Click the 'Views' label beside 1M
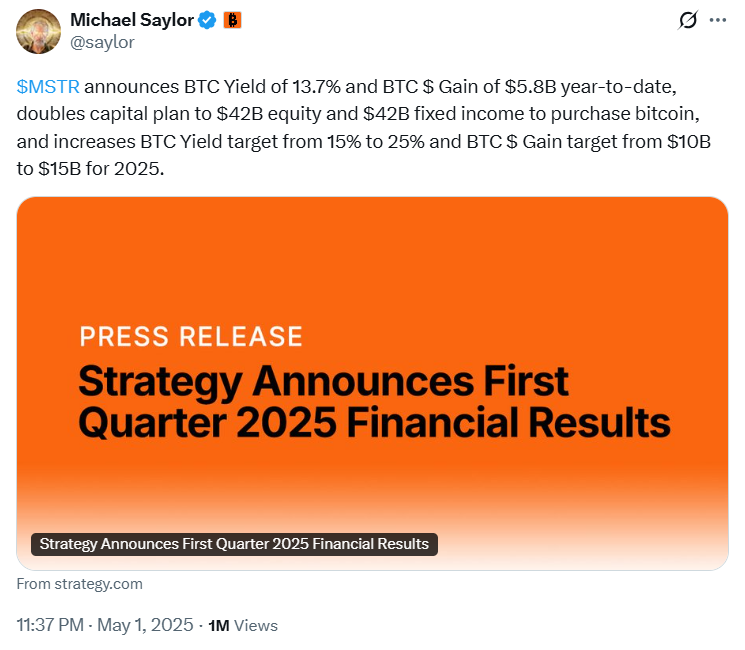This screenshot has width=745, height=650. (256, 625)
